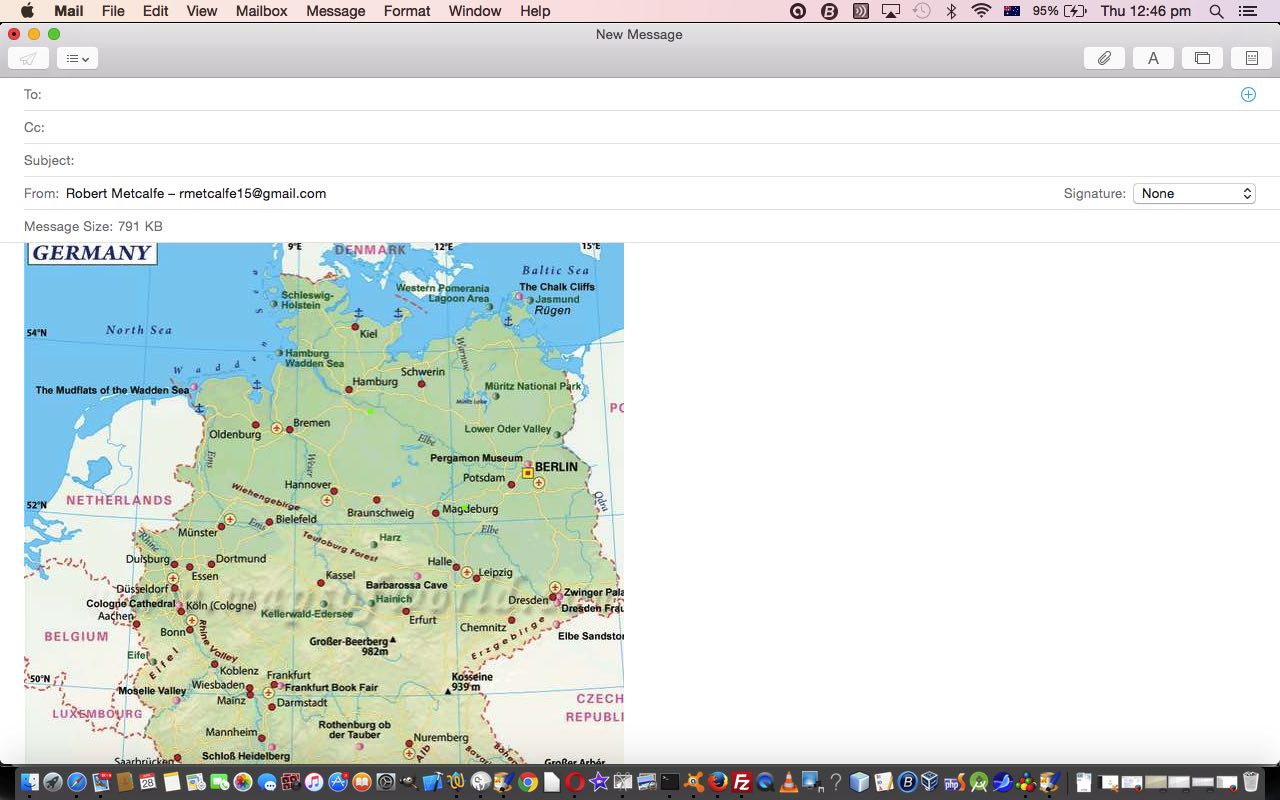The image size is (1280, 800).
Task: Open Xcode from the Dock
Action: tap(433, 782)
